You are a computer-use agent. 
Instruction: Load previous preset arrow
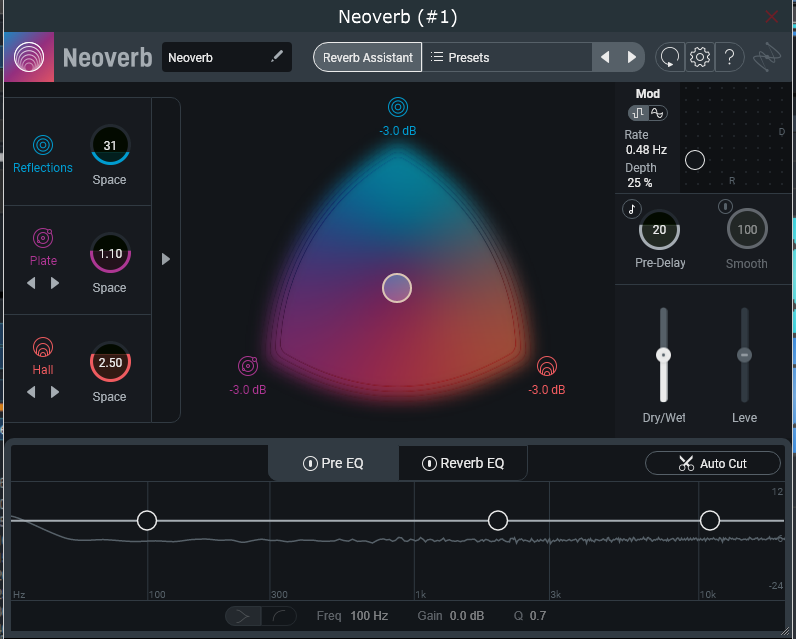click(x=605, y=57)
